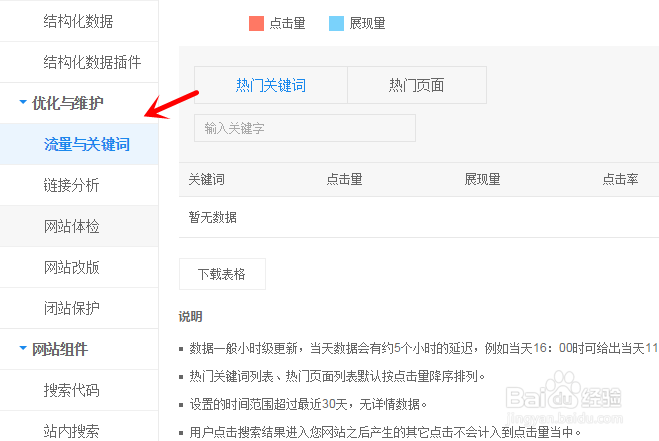Switch to the 热门关键词 tab
The image size is (659, 441).
pos(271,85)
